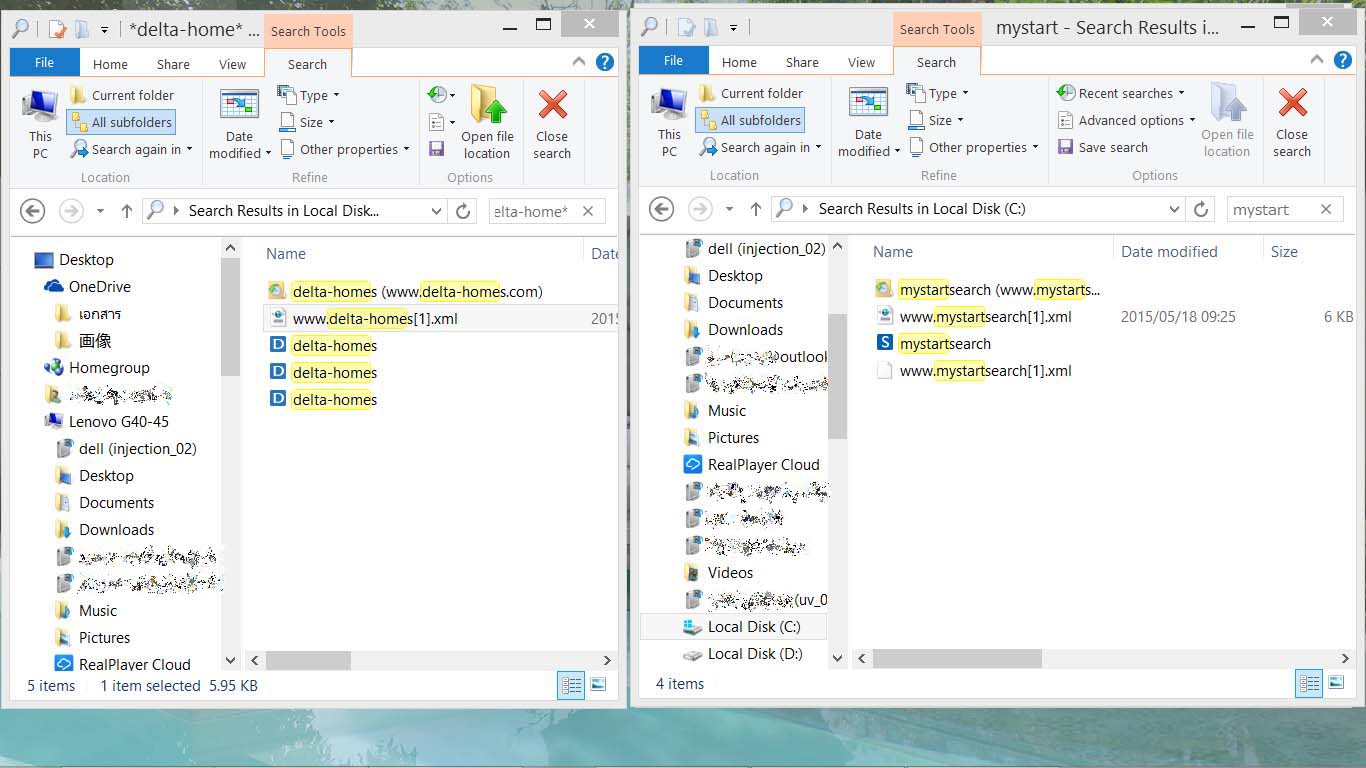
Task: Toggle All subfolders in the left window
Action: click(121, 122)
